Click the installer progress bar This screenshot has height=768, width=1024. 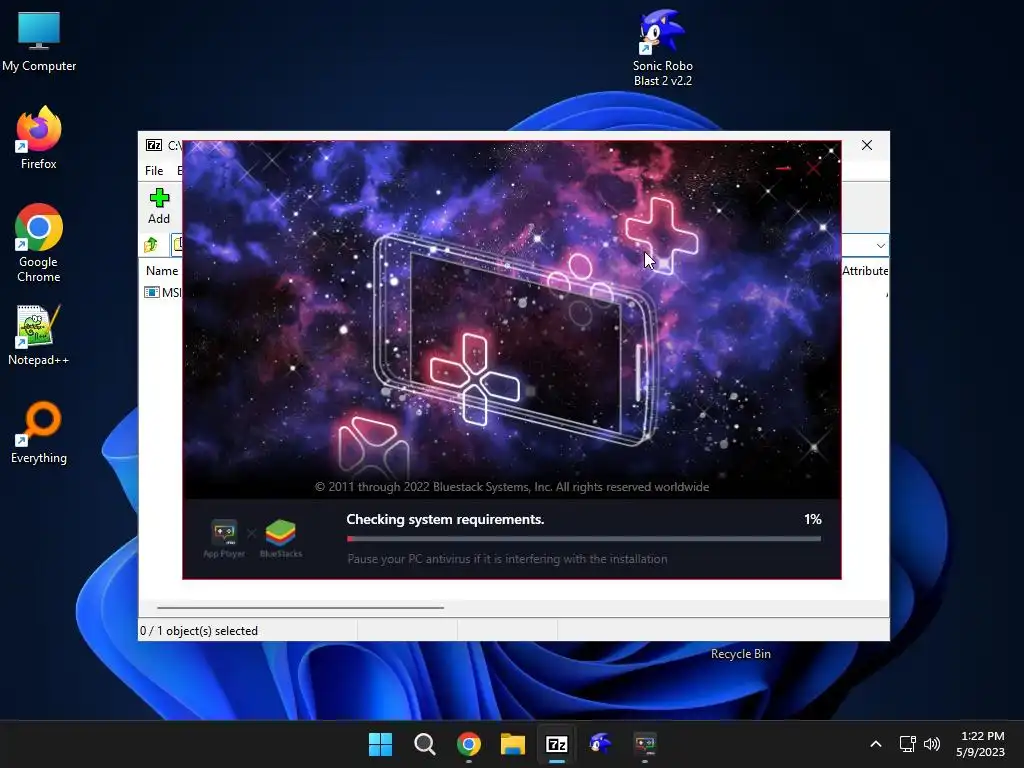pos(584,539)
